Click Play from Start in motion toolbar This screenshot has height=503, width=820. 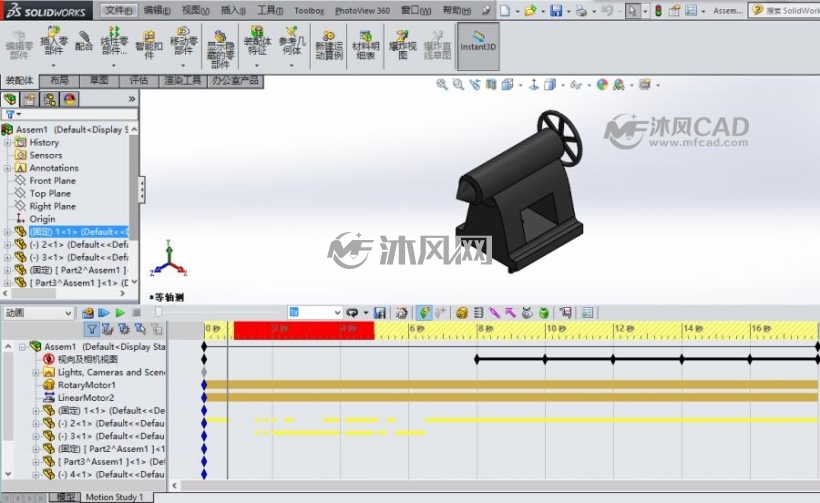pyautogui.click(x=104, y=313)
